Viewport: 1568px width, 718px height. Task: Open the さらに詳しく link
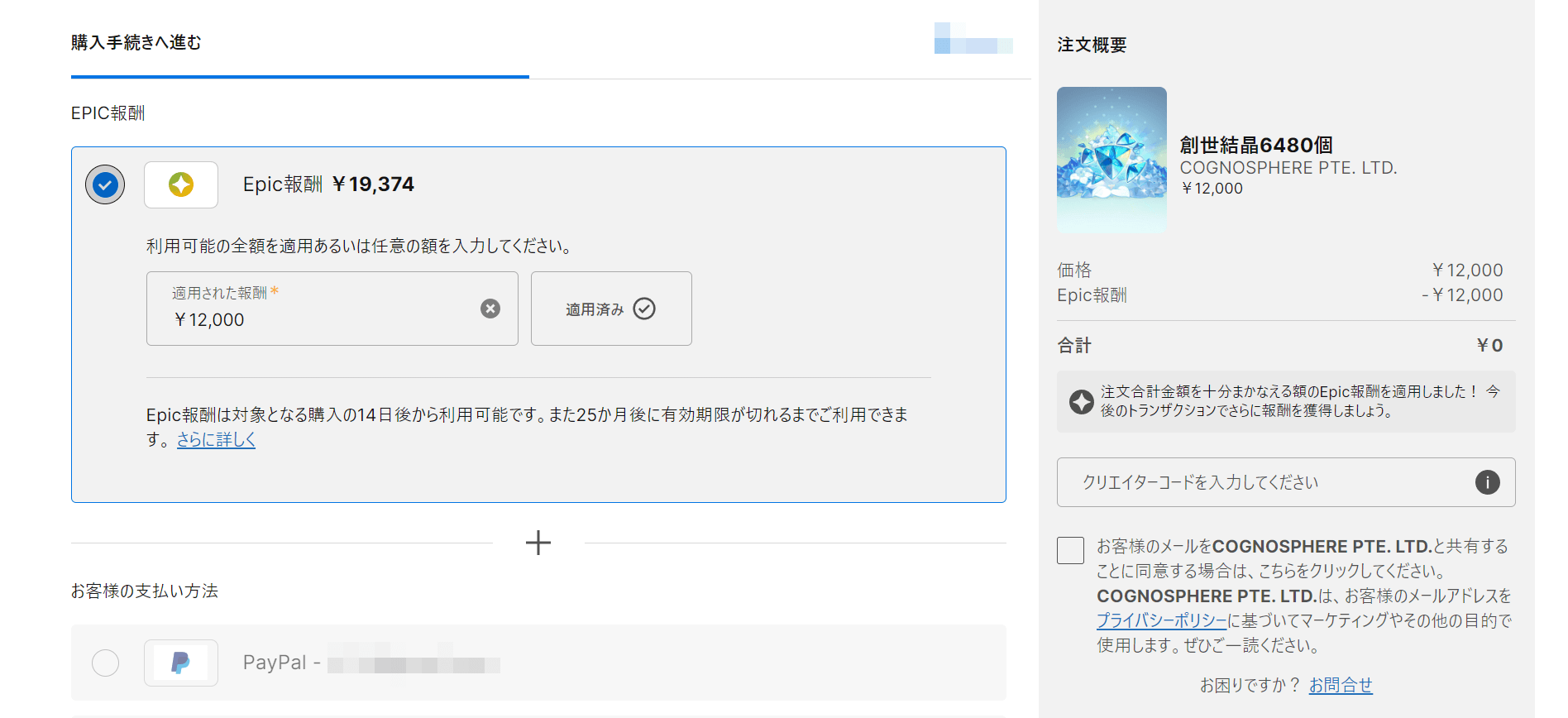tap(216, 439)
